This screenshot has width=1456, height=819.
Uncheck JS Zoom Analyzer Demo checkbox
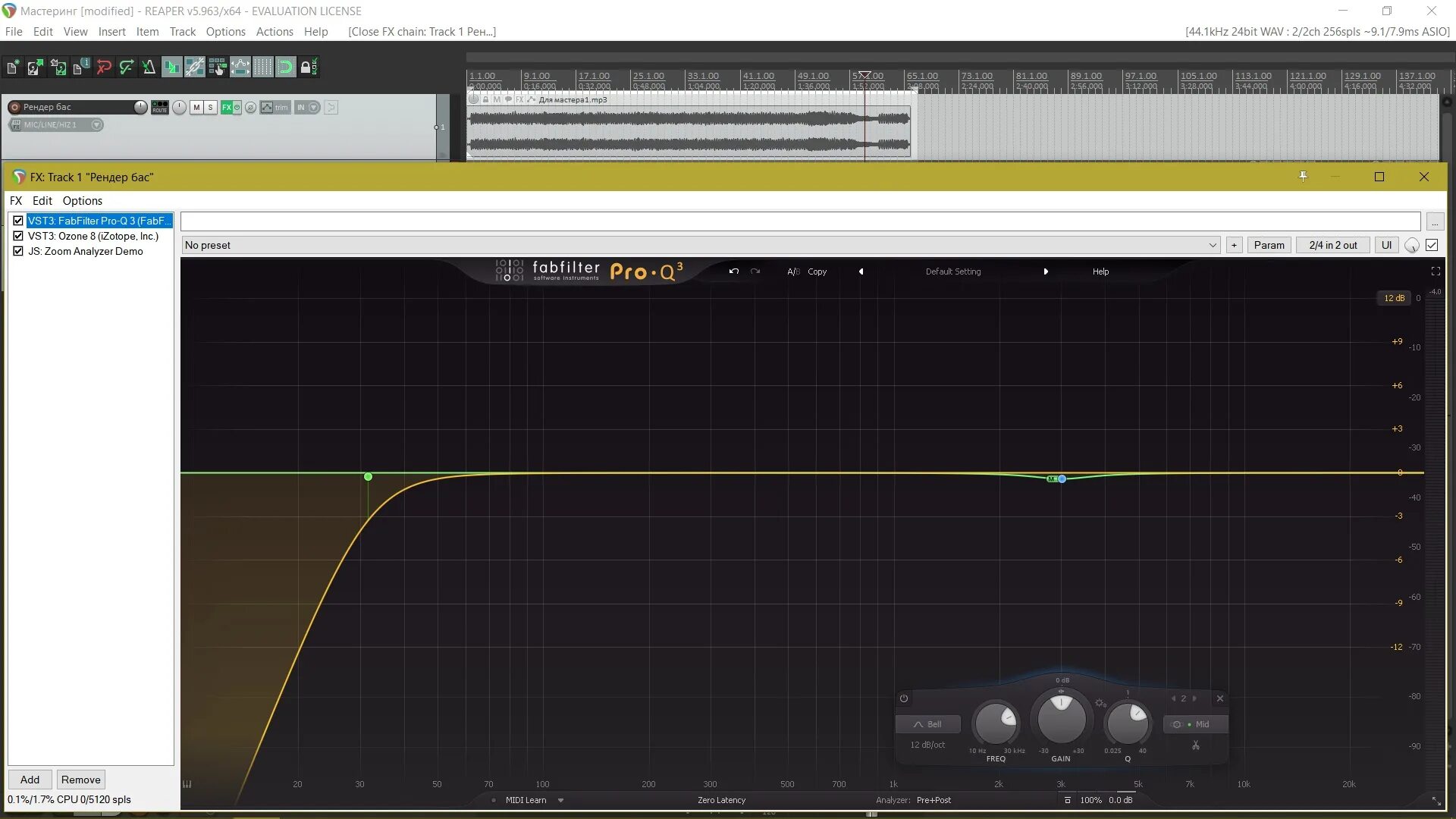click(18, 251)
